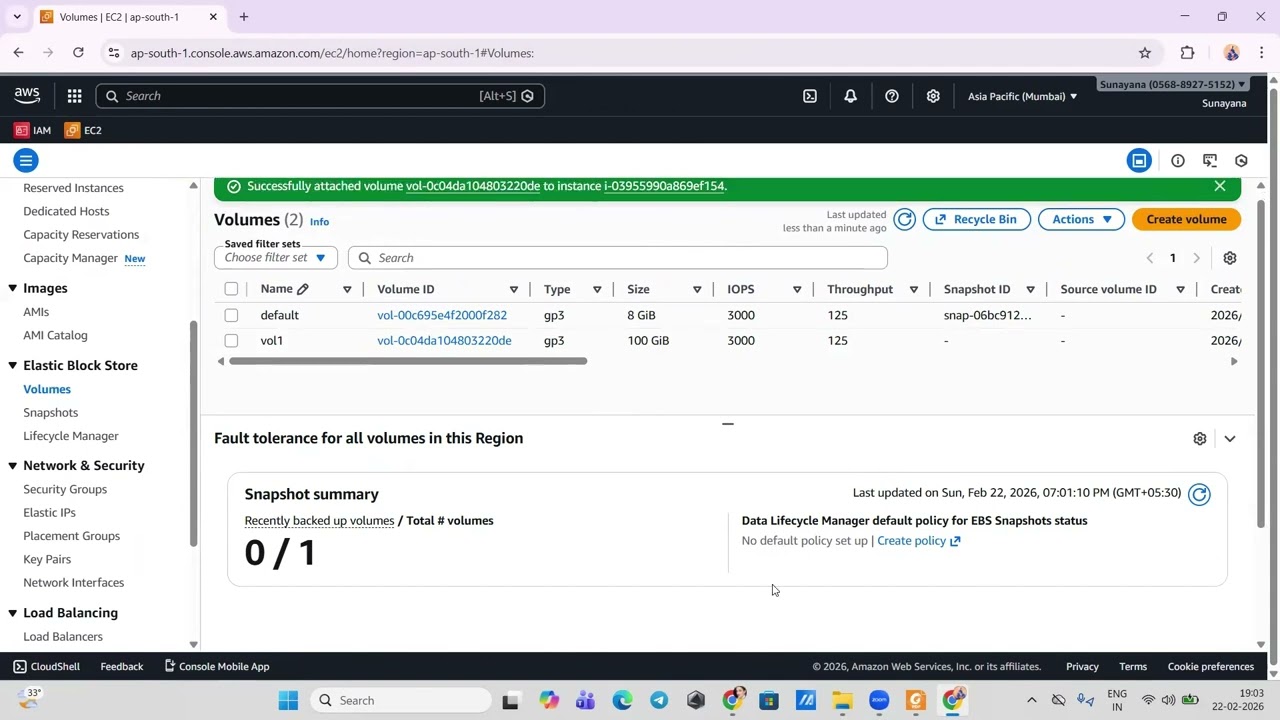Image resolution: width=1280 pixels, height=720 pixels.
Task: Open Choose filter set dropdown
Action: click(x=275, y=258)
